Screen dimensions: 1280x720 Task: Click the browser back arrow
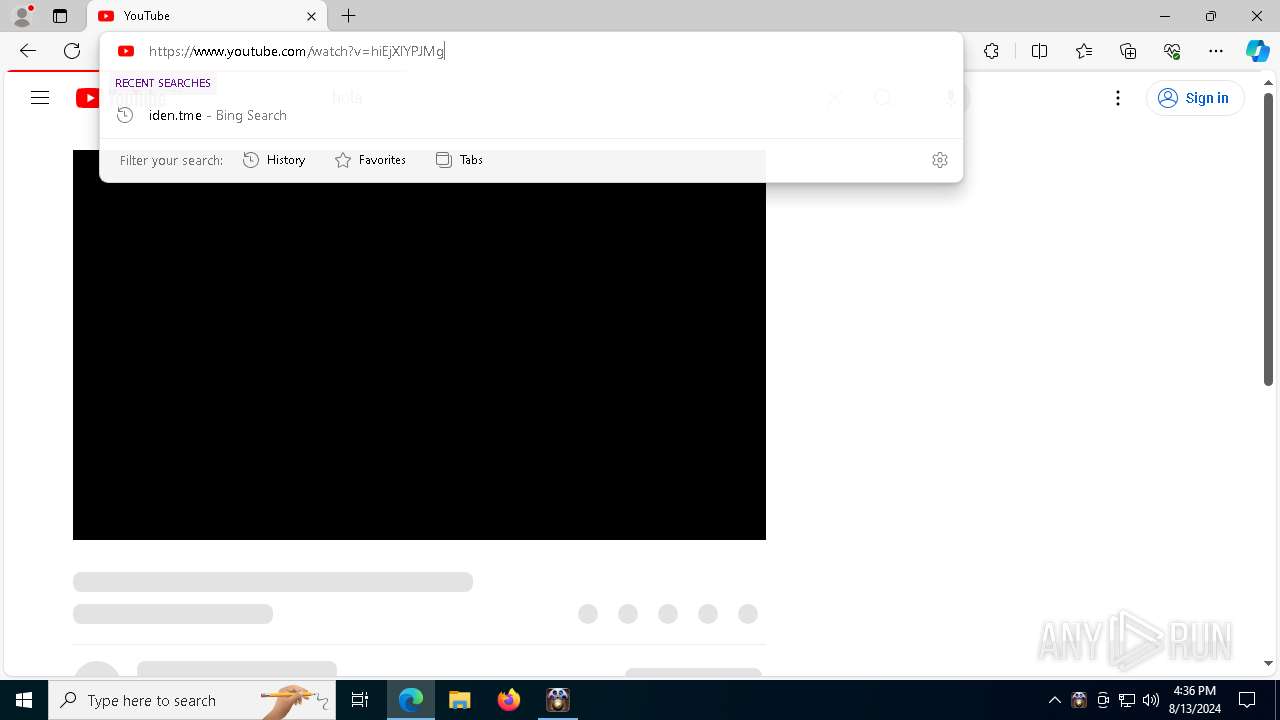28,51
